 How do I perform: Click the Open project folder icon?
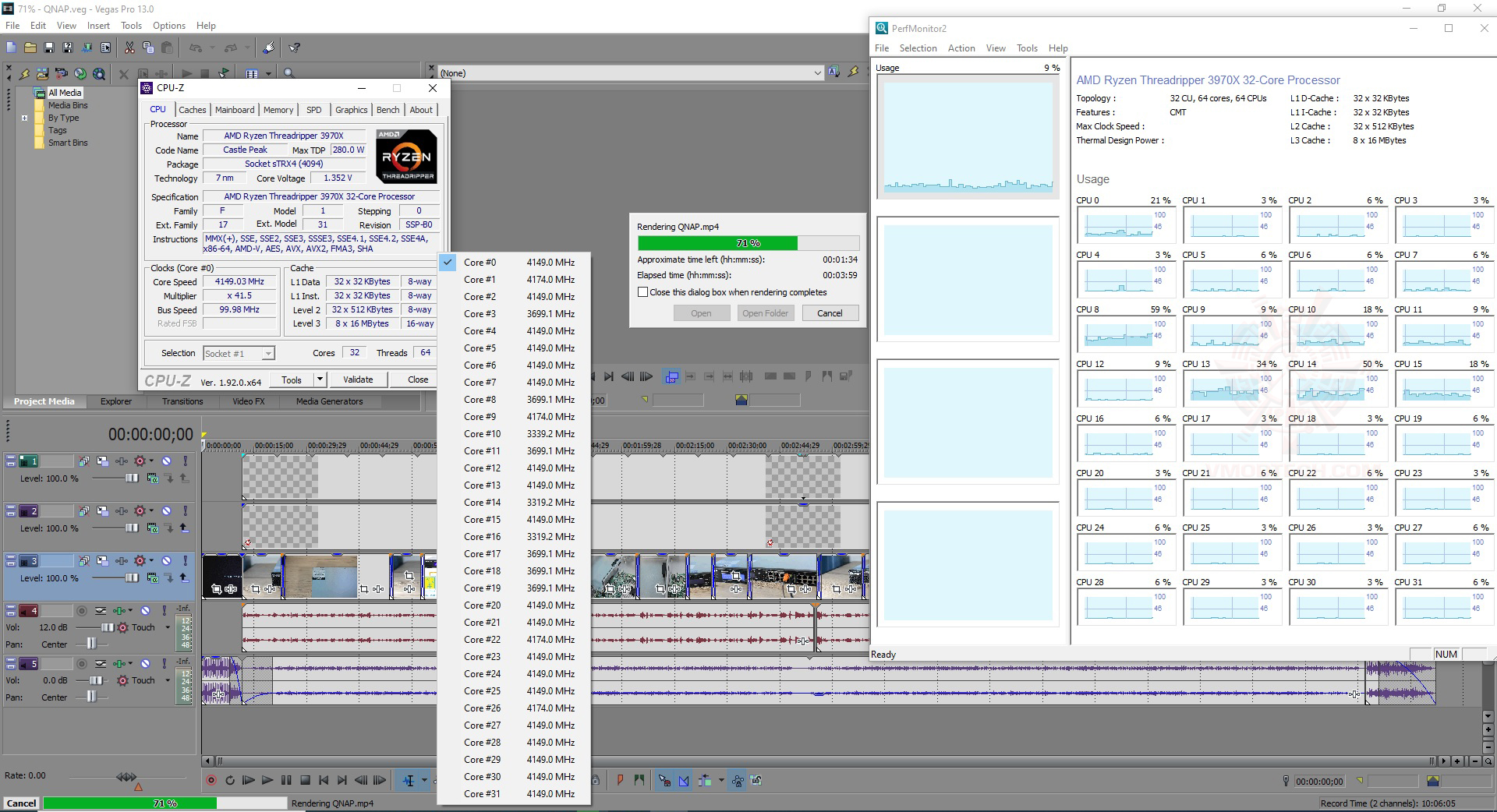pyautogui.click(x=30, y=48)
